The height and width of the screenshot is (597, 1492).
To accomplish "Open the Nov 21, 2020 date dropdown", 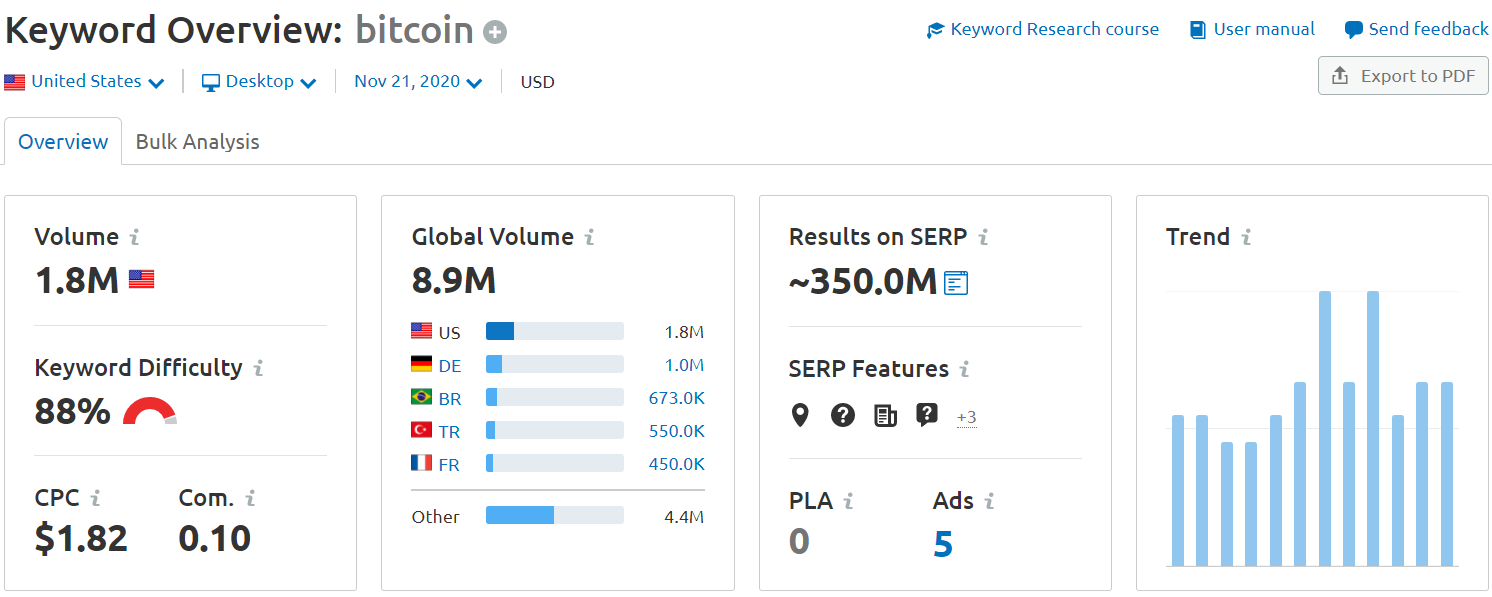I will click(x=418, y=82).
